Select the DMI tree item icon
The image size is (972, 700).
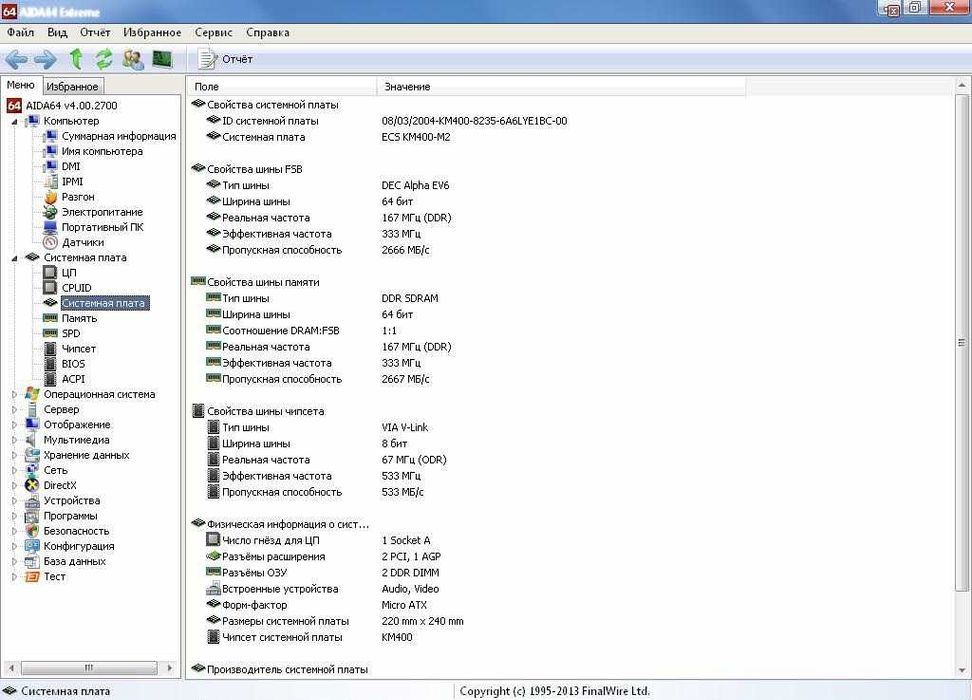click(x=50, y=166)
